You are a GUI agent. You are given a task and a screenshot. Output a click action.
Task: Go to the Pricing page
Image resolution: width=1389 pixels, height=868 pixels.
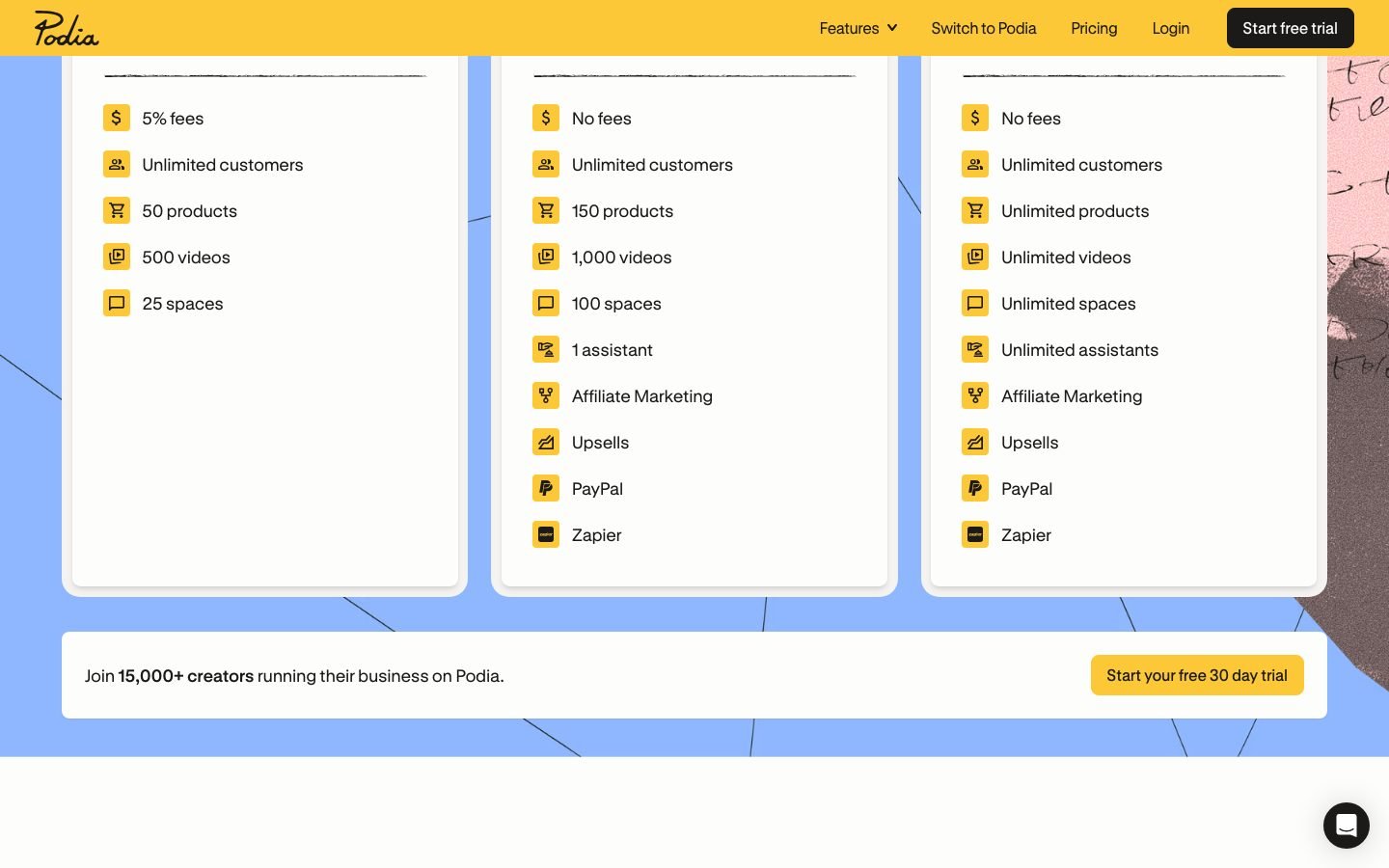[x=1094, y=28]
